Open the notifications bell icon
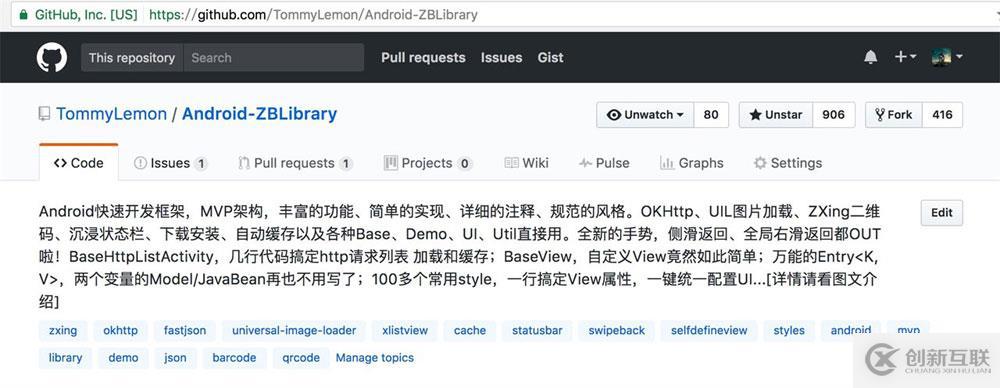This screenshot has width=1000, height=388. point(871,57)
